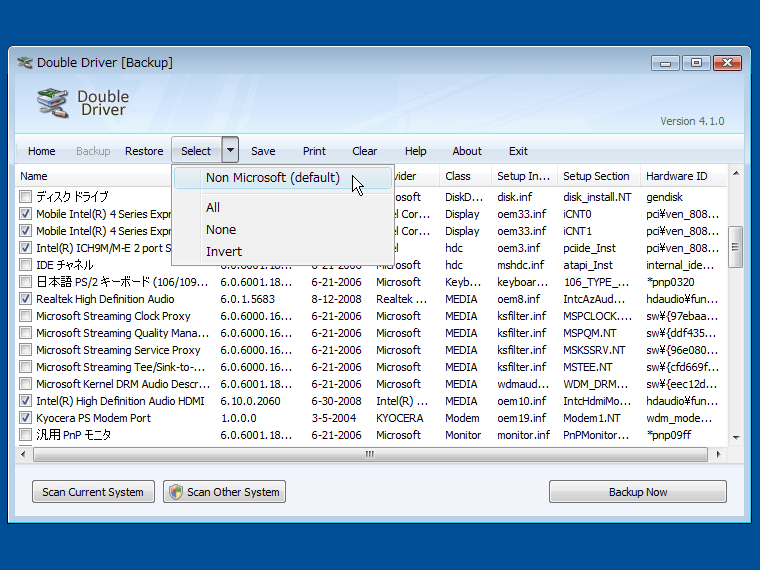Viewport: 760px width, 570px height.
Task: Check Microsoft Streaming Quality Manager checkbox
Action: 25,333
